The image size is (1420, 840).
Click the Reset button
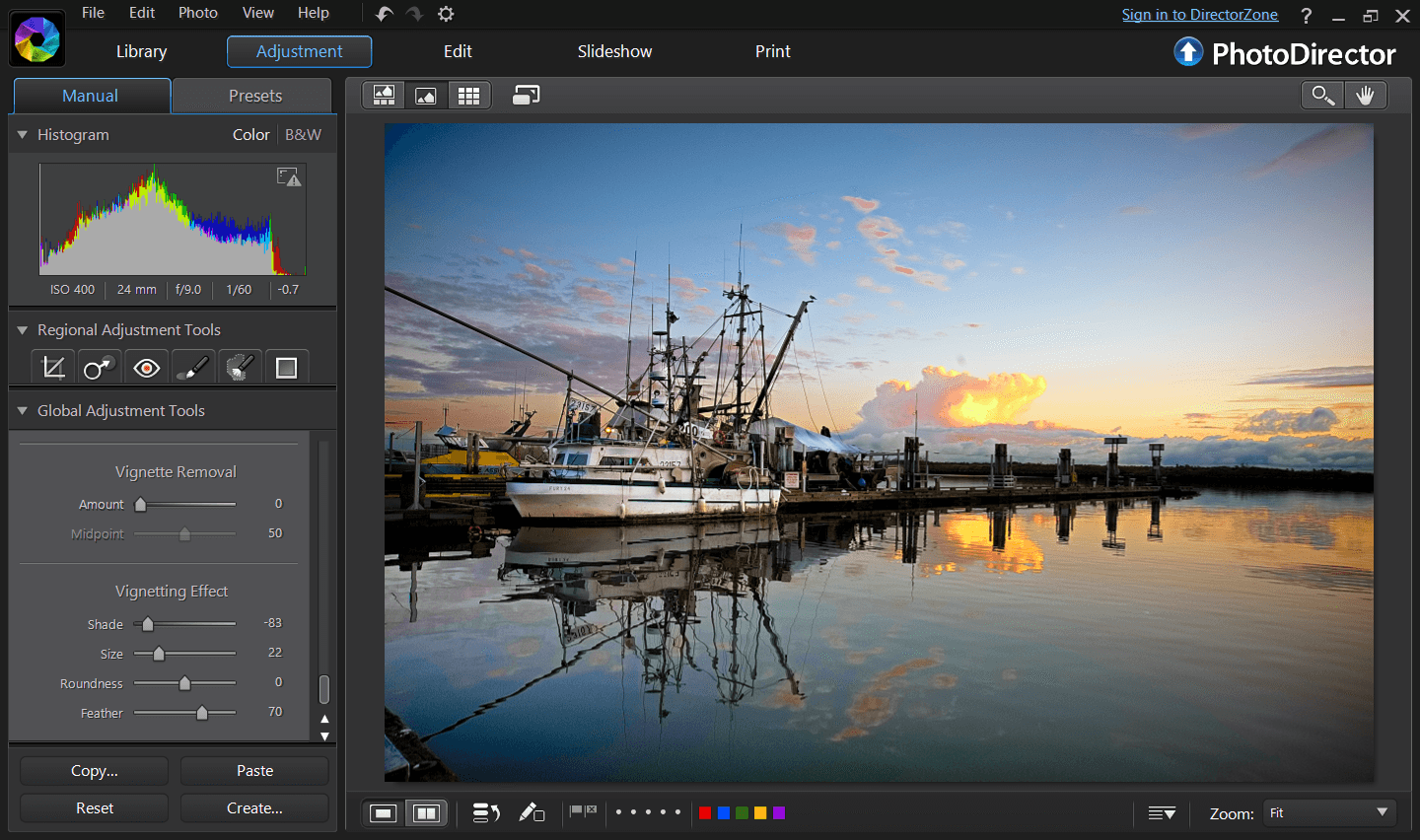point(95,808)
